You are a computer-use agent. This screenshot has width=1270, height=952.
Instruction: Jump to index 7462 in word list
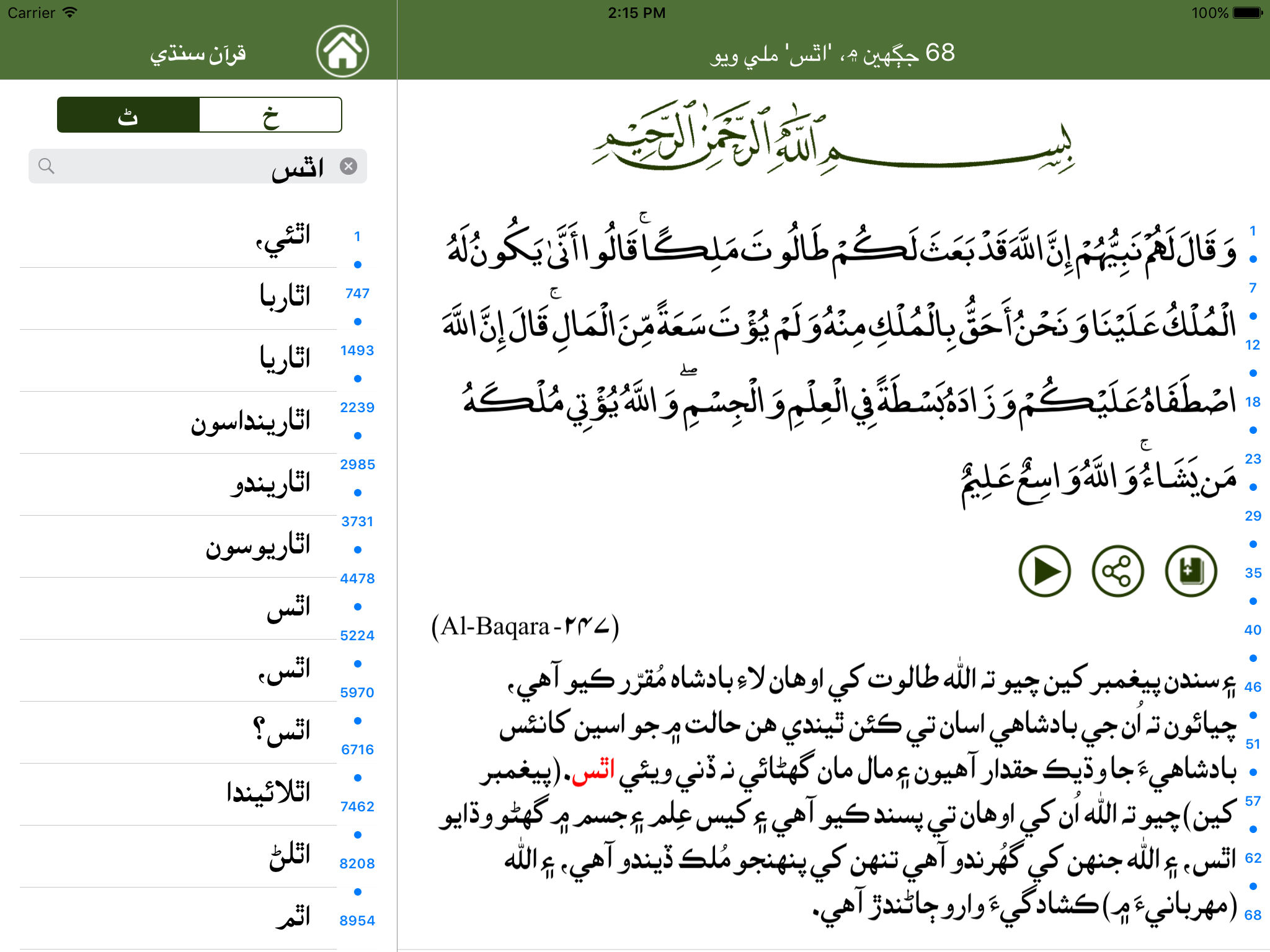coord(357,806)
